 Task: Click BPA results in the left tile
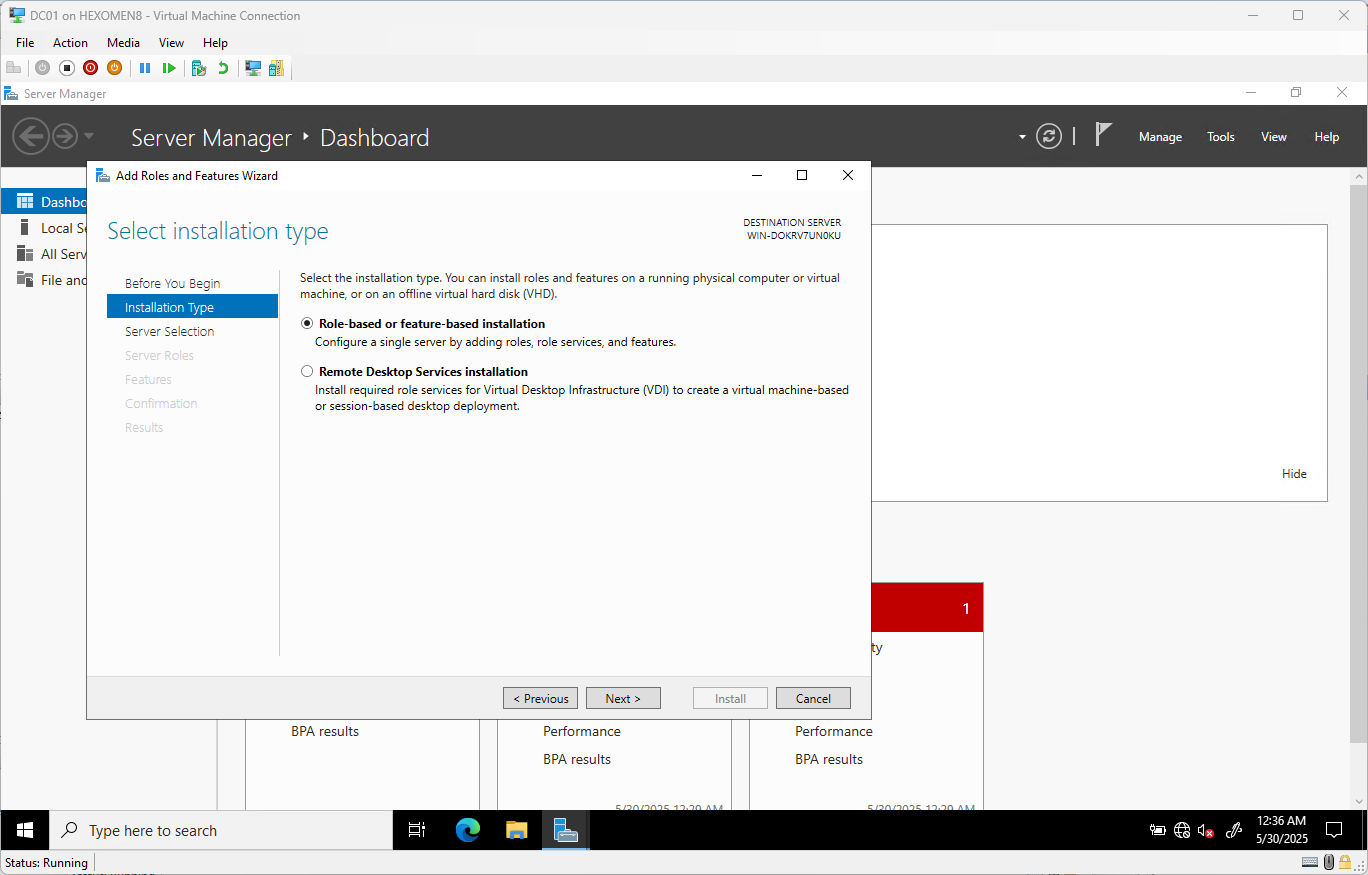click(x=325, y=731)
